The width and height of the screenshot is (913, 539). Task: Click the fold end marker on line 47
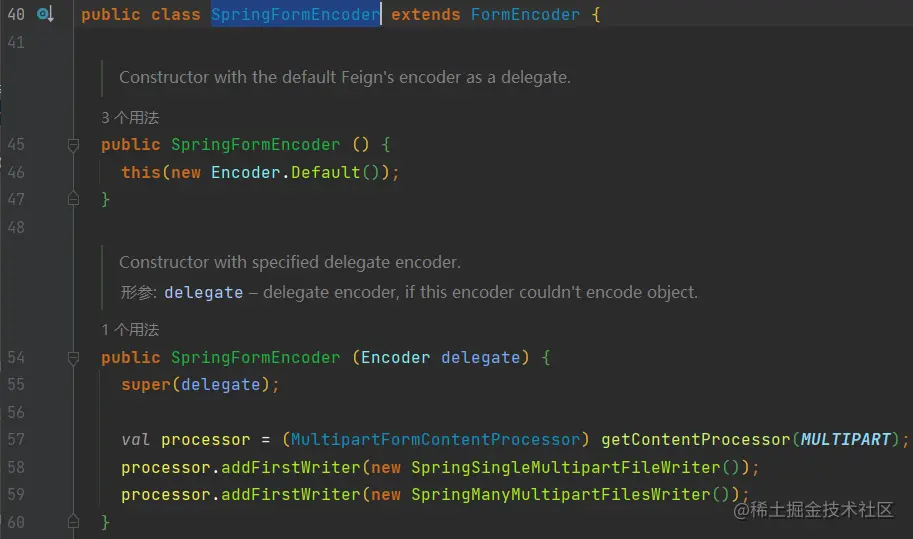coord(73,199)
